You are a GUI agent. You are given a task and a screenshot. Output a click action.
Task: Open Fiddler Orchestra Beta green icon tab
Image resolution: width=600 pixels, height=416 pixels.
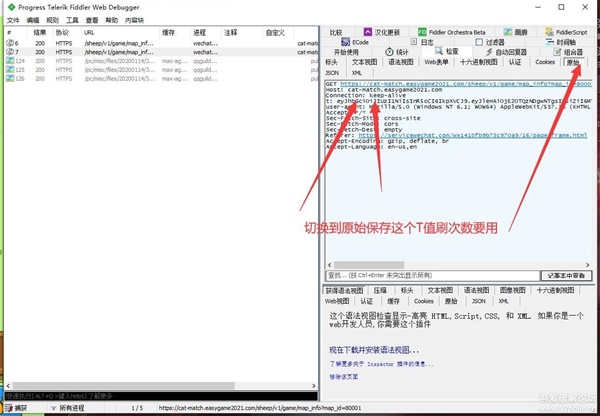tap(422, 32)
